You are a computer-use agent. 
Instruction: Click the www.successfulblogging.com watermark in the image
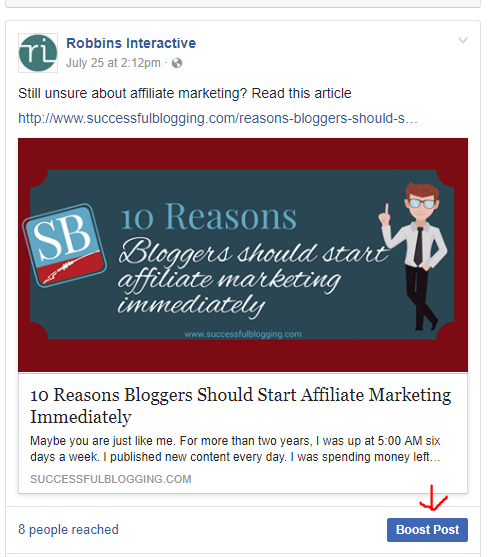[243, 334]
